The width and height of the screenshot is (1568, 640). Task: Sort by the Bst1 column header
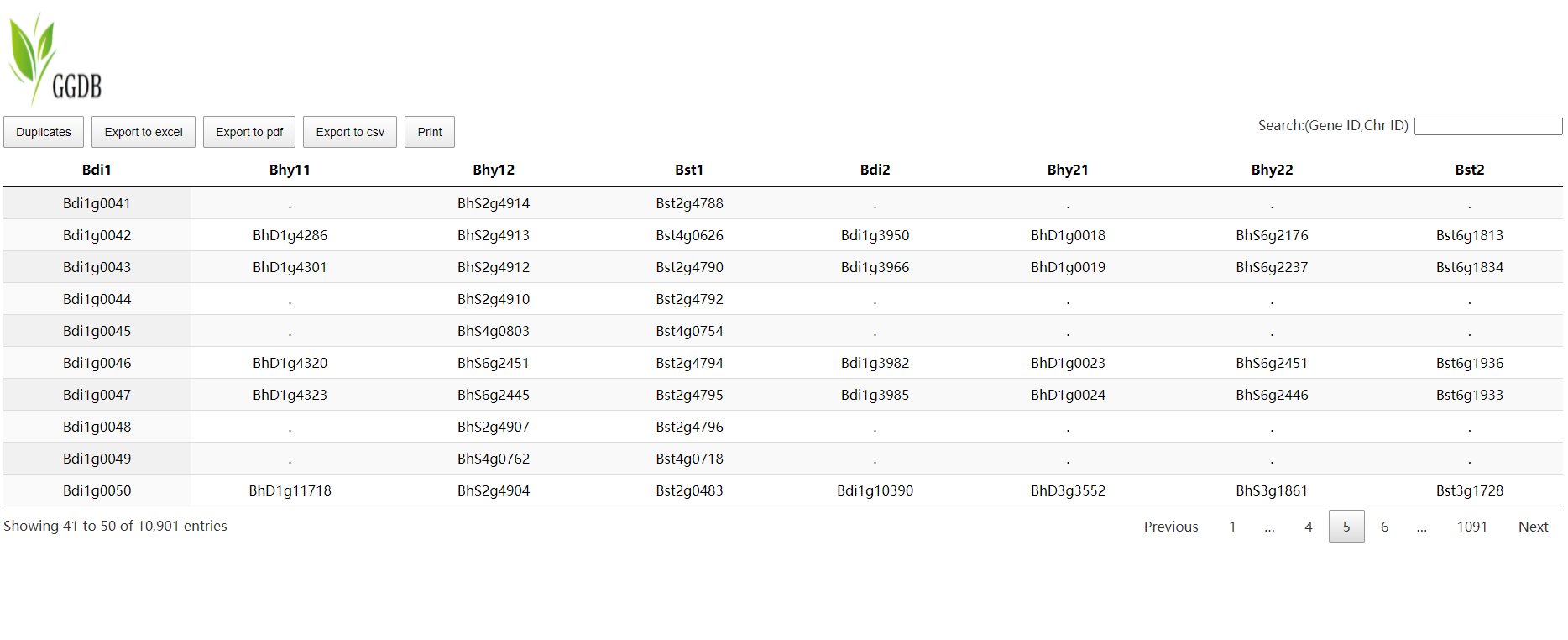click(689, 170)
